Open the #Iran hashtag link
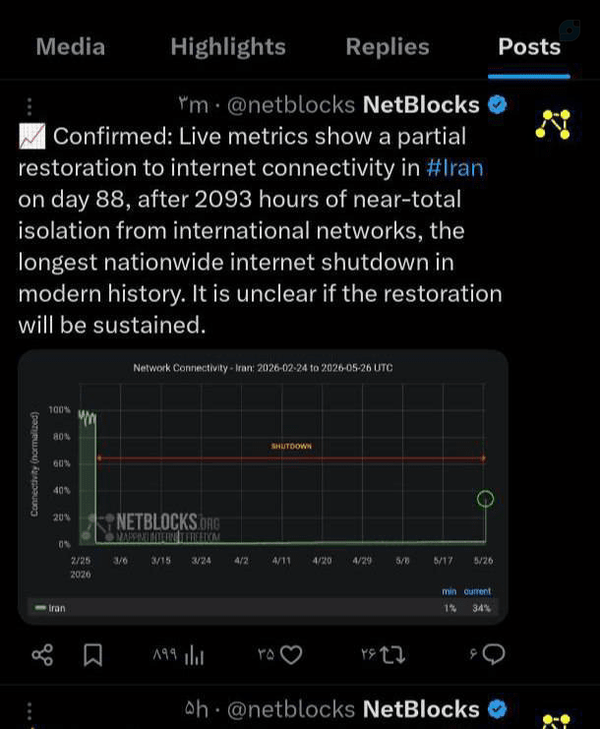Image resolution: width=600 pixels, height=729 pixels. click(455, 168)
